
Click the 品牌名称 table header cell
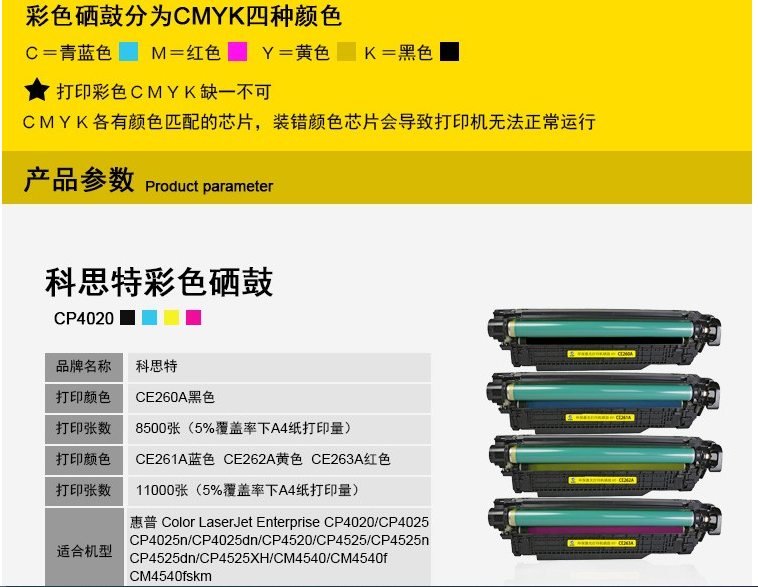pyautogui.click(x=84, y=367)
